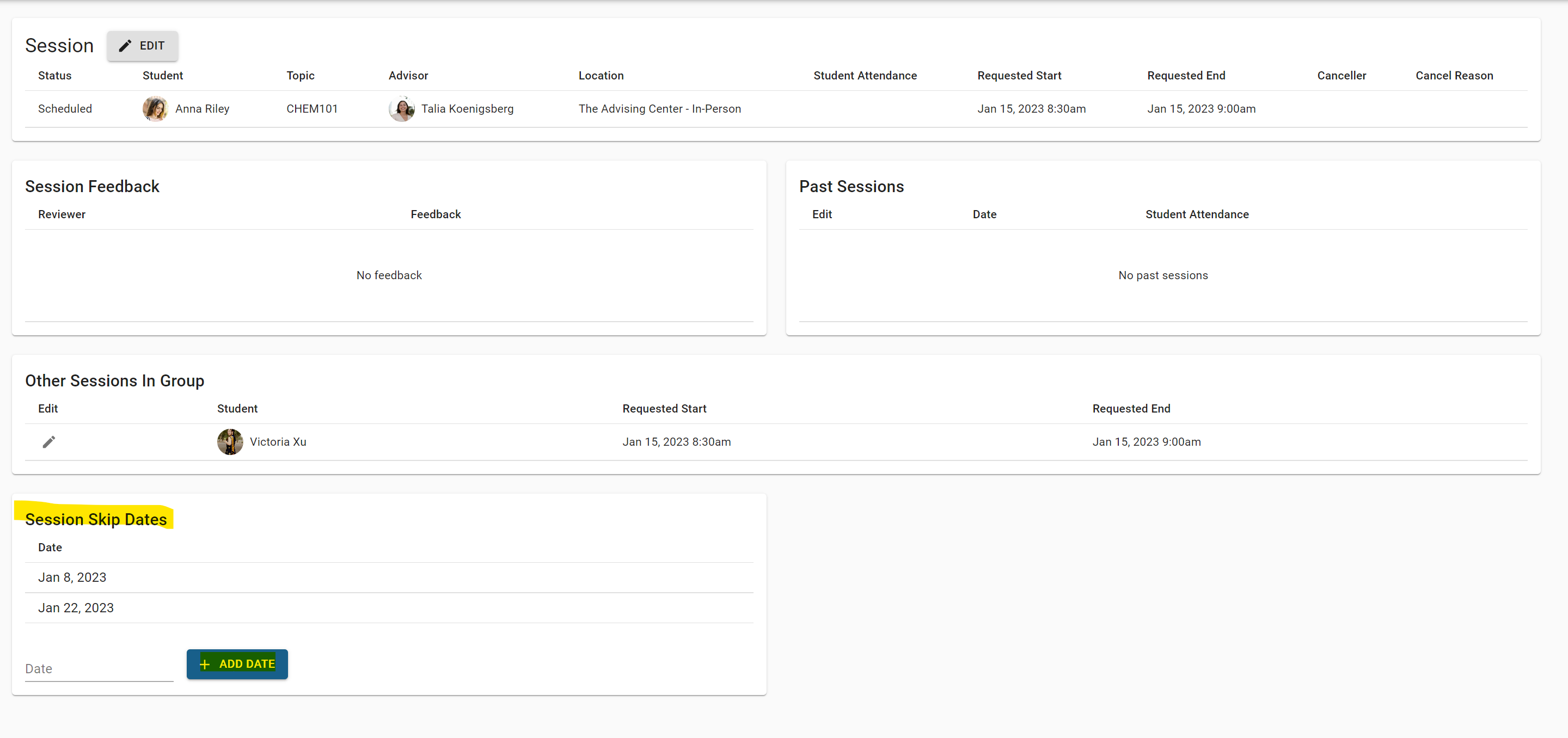Select the Jan 22, 2023 skip date row
The height and width of the screenshot is (738, 1568).
point(389,608)
